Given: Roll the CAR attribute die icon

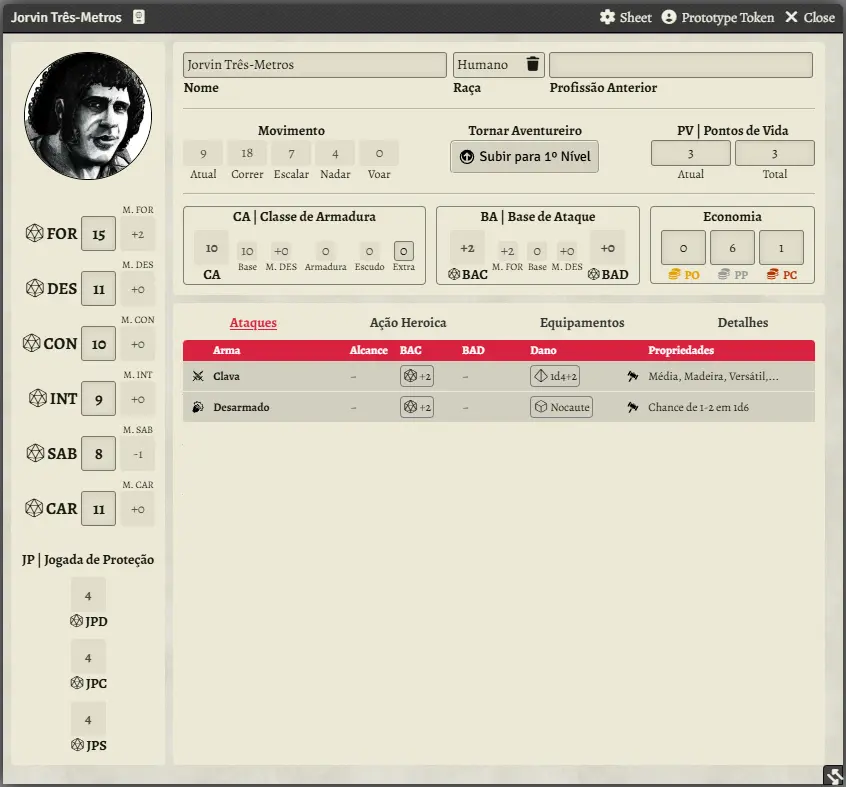Looking at the screenshot, I should 33,508.
